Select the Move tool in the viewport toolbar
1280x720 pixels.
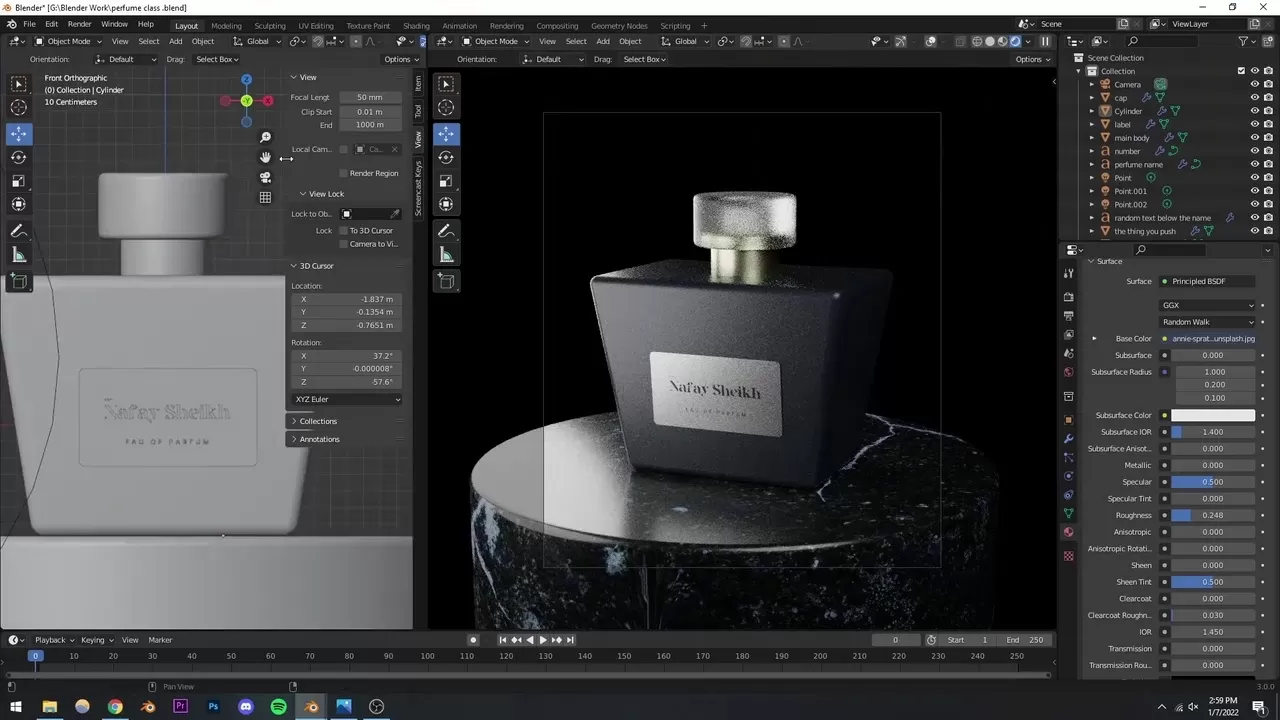pos(19,133)
